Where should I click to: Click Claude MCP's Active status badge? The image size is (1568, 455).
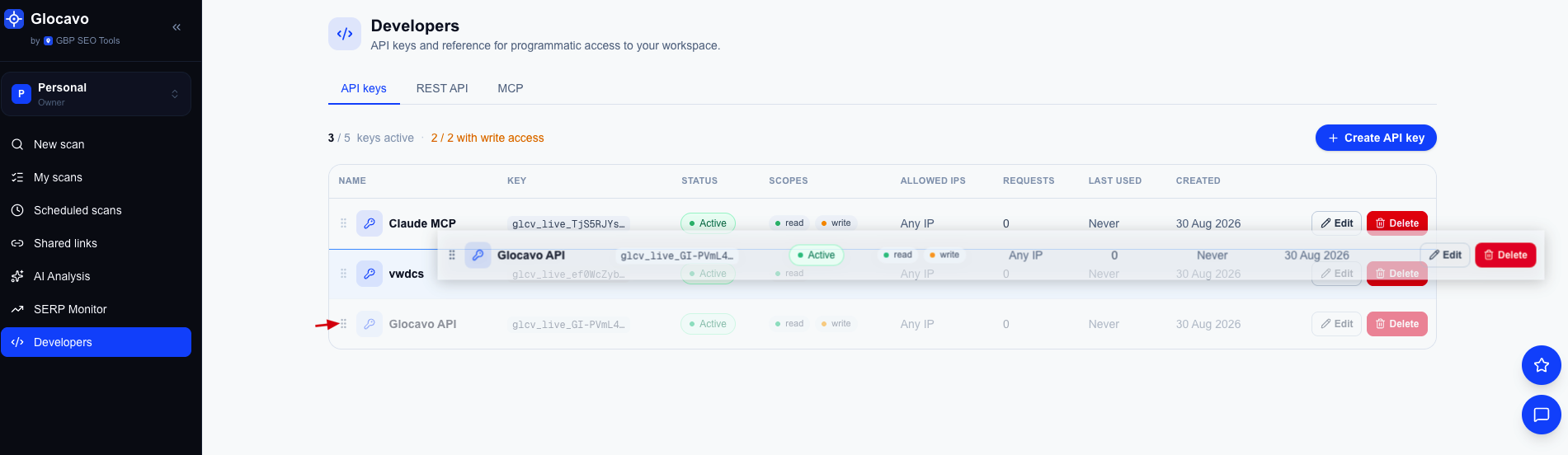(708, 223)
